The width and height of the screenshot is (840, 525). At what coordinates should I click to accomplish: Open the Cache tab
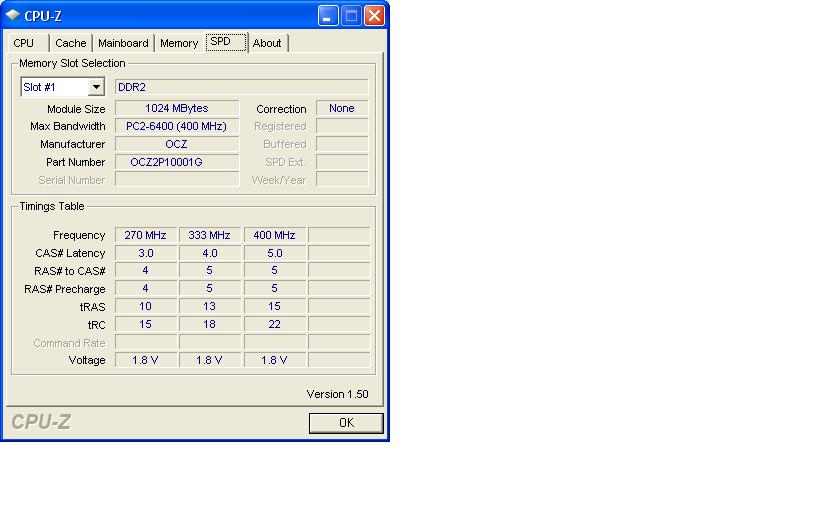click(71, 43)
